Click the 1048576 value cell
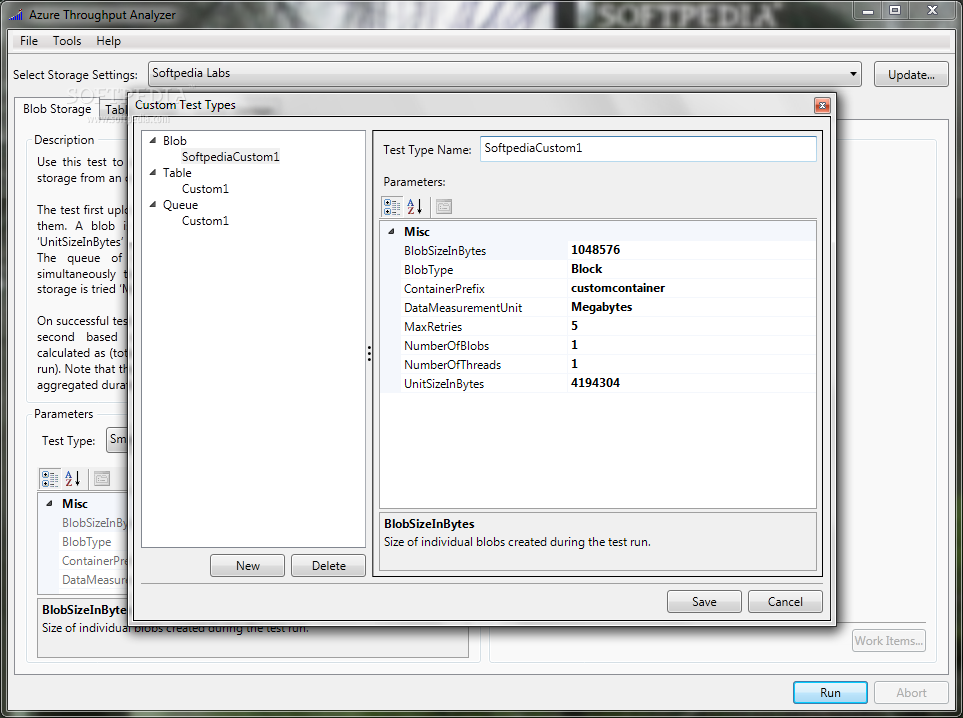 (x=692, y=250)
